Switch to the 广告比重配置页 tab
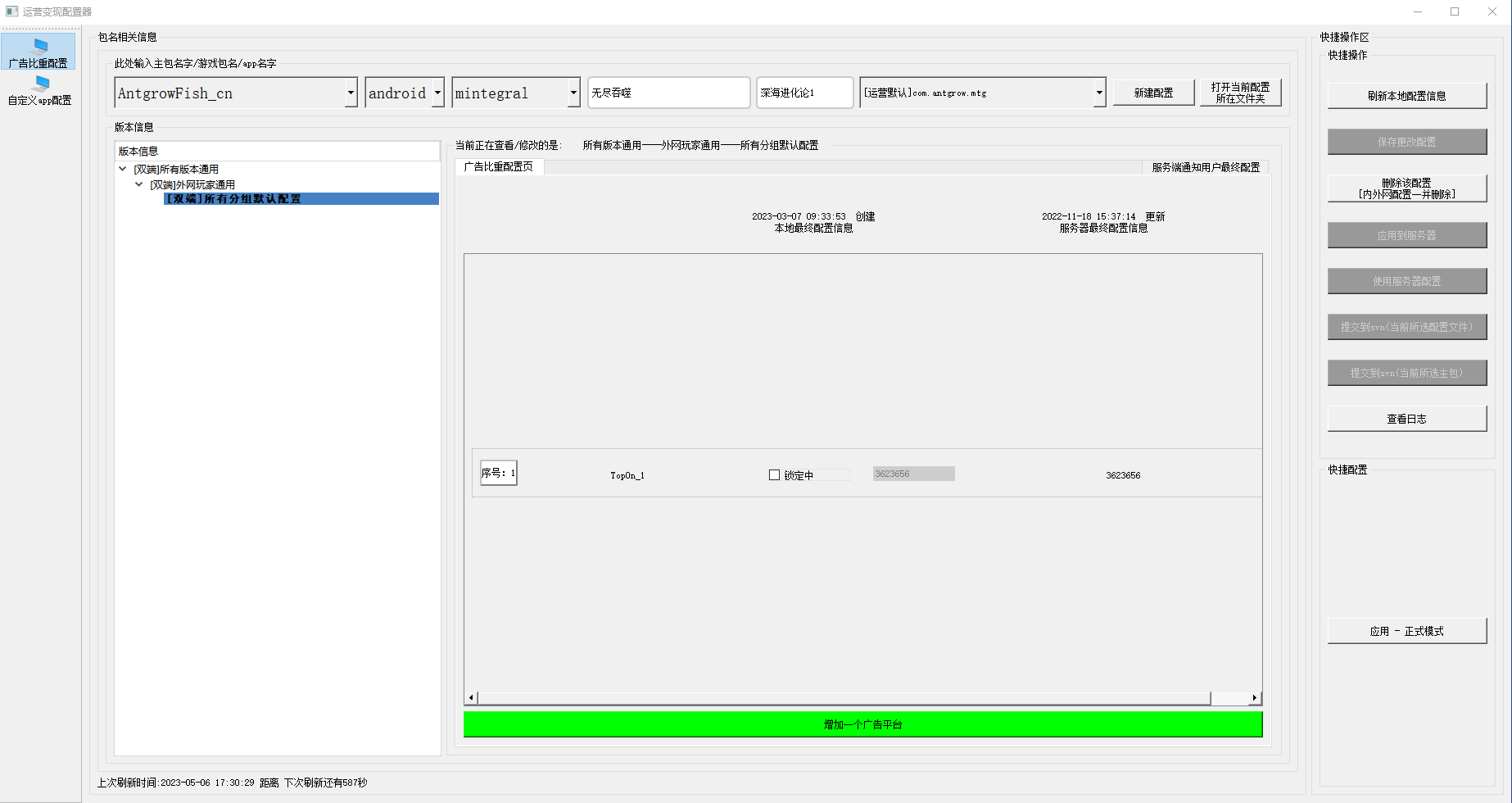This screenshot has height=803, width=1512. click(x=499, y=166)
